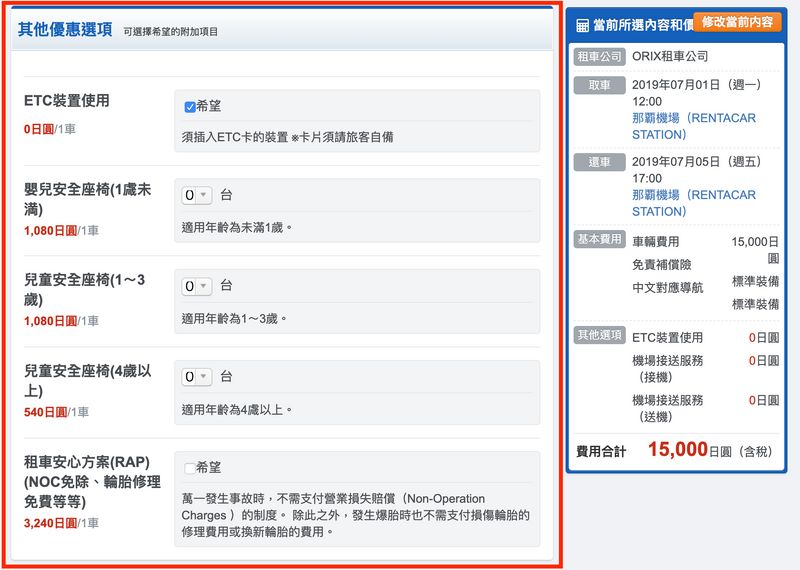Screen dimensions: 800x570
Task: Click the 嬰兒安全座椅(1歲未滿) option title
Action: [87, 199]
